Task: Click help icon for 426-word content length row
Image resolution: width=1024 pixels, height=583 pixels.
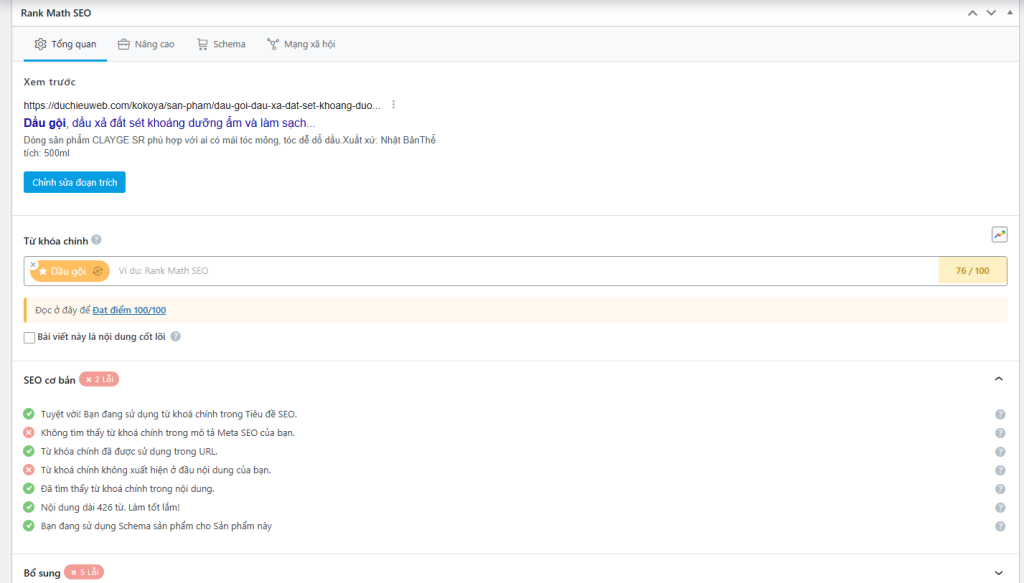Action: pos(1000,507)
